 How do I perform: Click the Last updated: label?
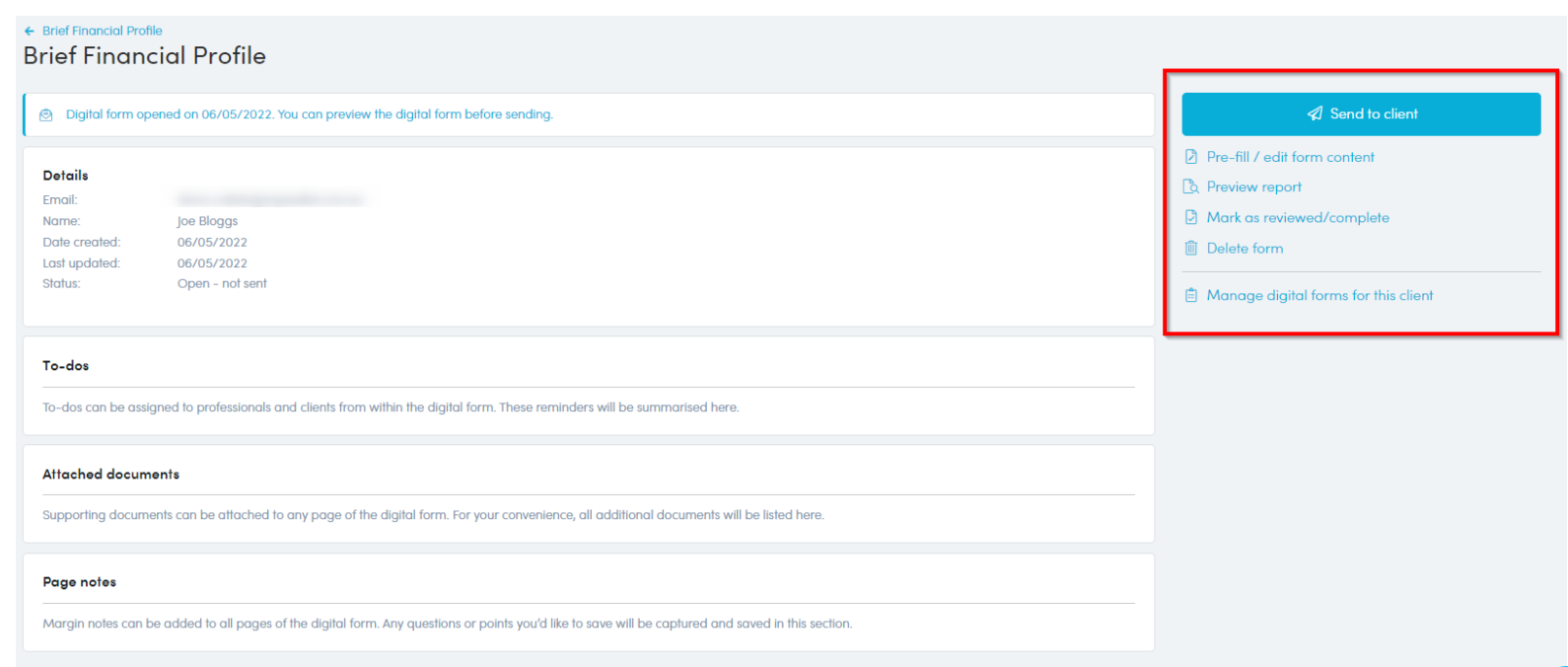tap(81, 263)
